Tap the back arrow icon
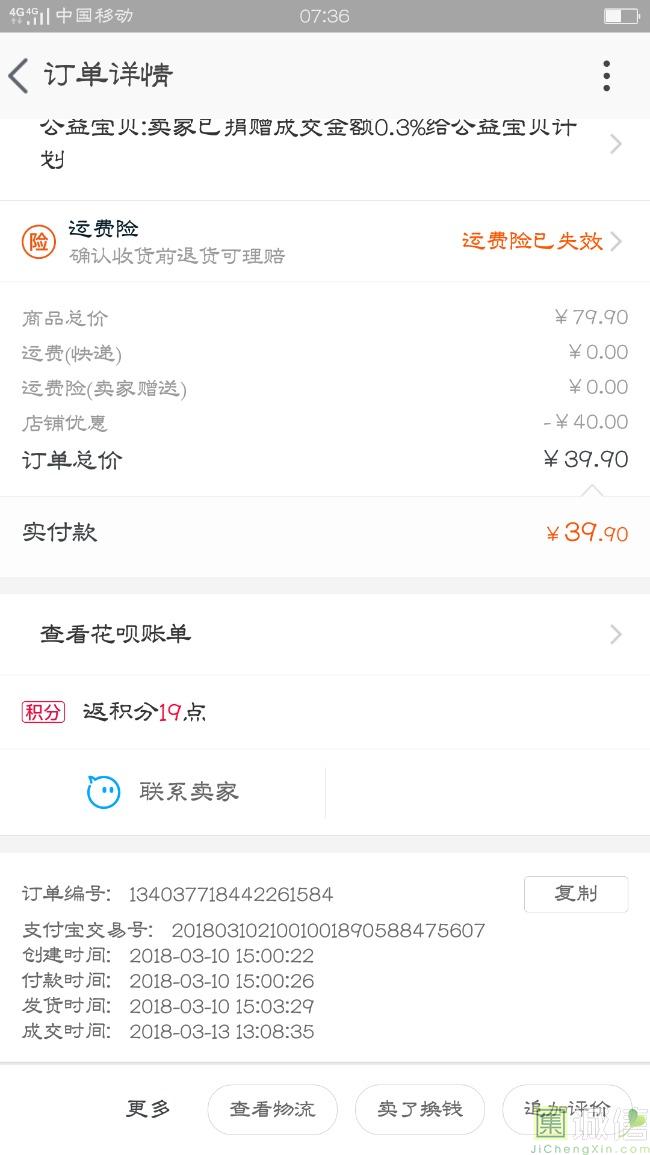Screen dimensions: 650x1155 coord(18,76)
